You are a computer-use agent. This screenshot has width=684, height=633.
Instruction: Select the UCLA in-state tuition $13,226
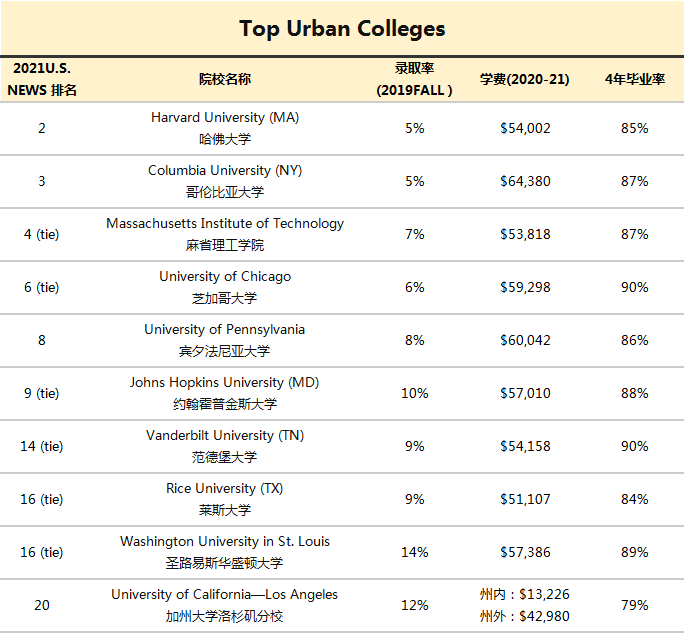click(x=524, y=594)
